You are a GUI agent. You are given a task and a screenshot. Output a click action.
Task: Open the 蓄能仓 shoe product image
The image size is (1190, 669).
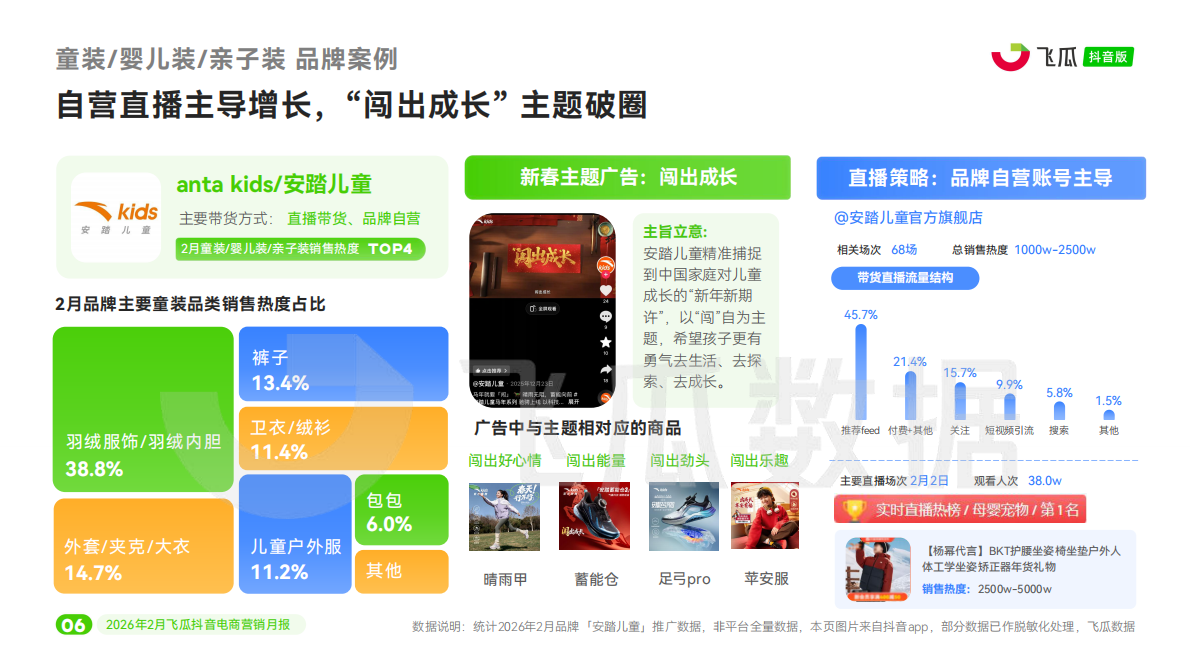coord(594,516)
